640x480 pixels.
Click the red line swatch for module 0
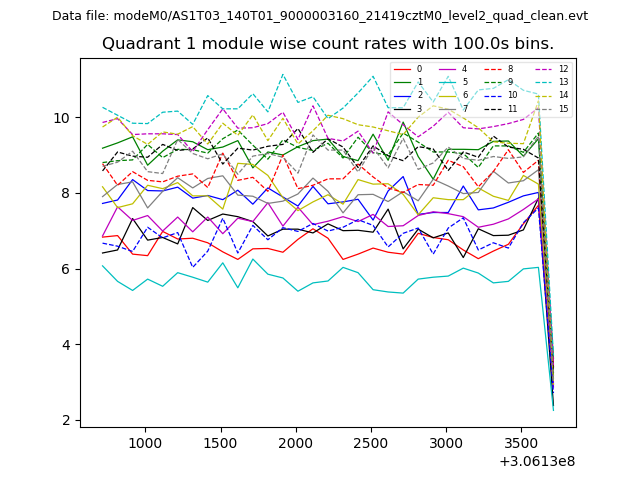(x=402, y=69)
